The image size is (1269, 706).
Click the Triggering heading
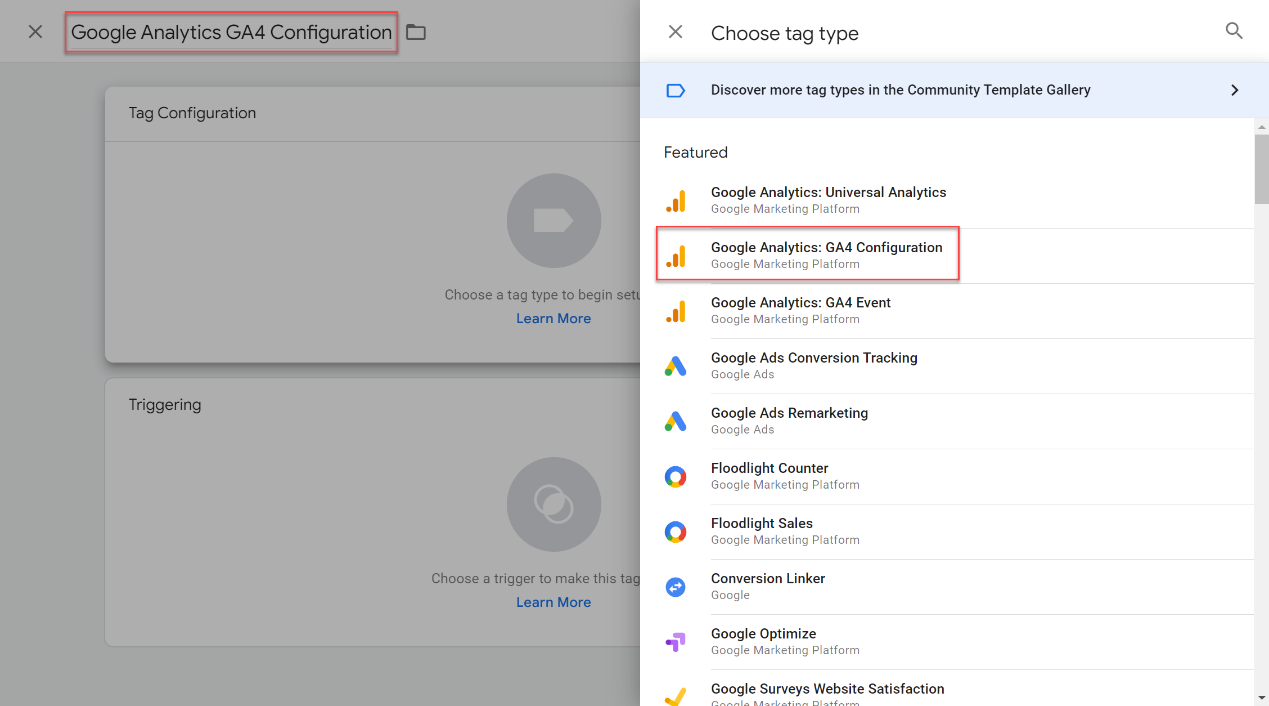tap(165, 405)
